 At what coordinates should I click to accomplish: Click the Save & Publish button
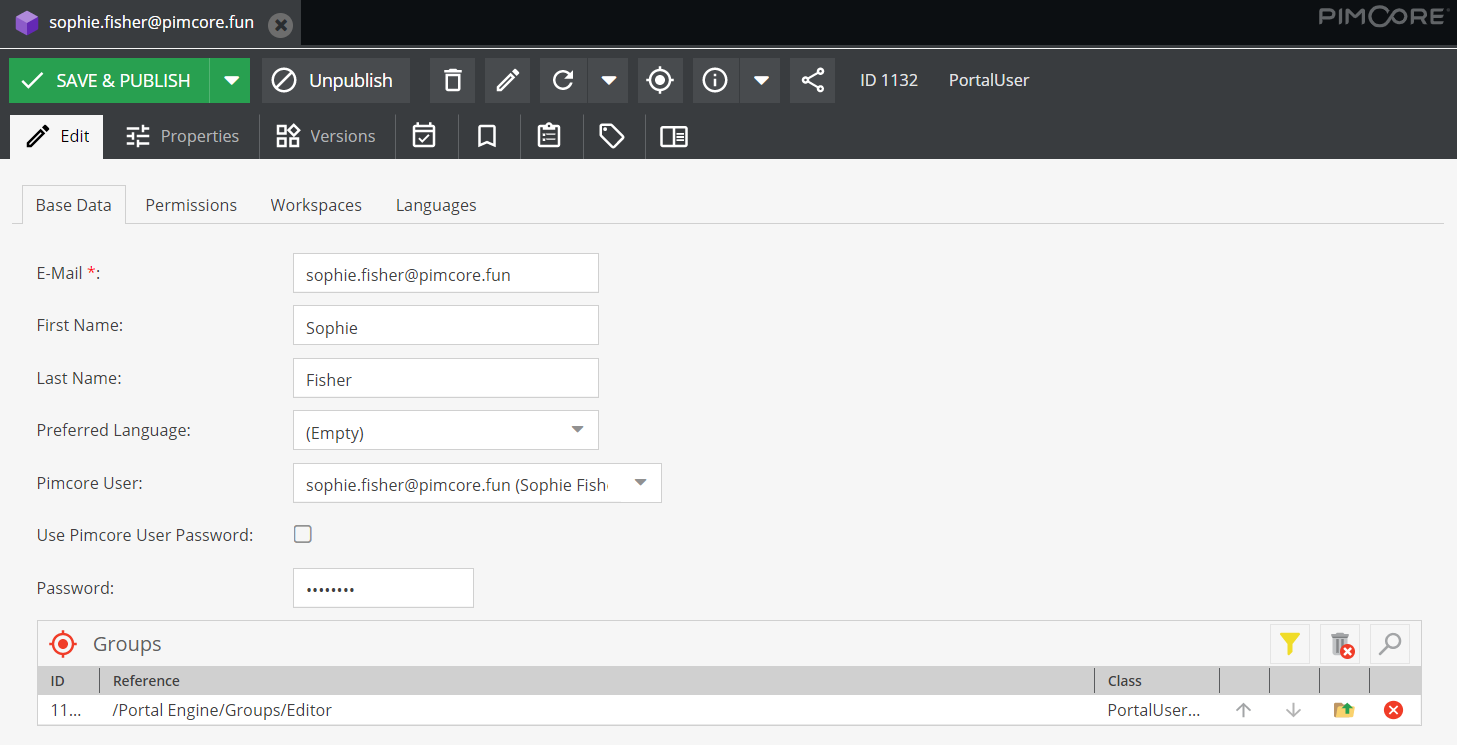109,80
